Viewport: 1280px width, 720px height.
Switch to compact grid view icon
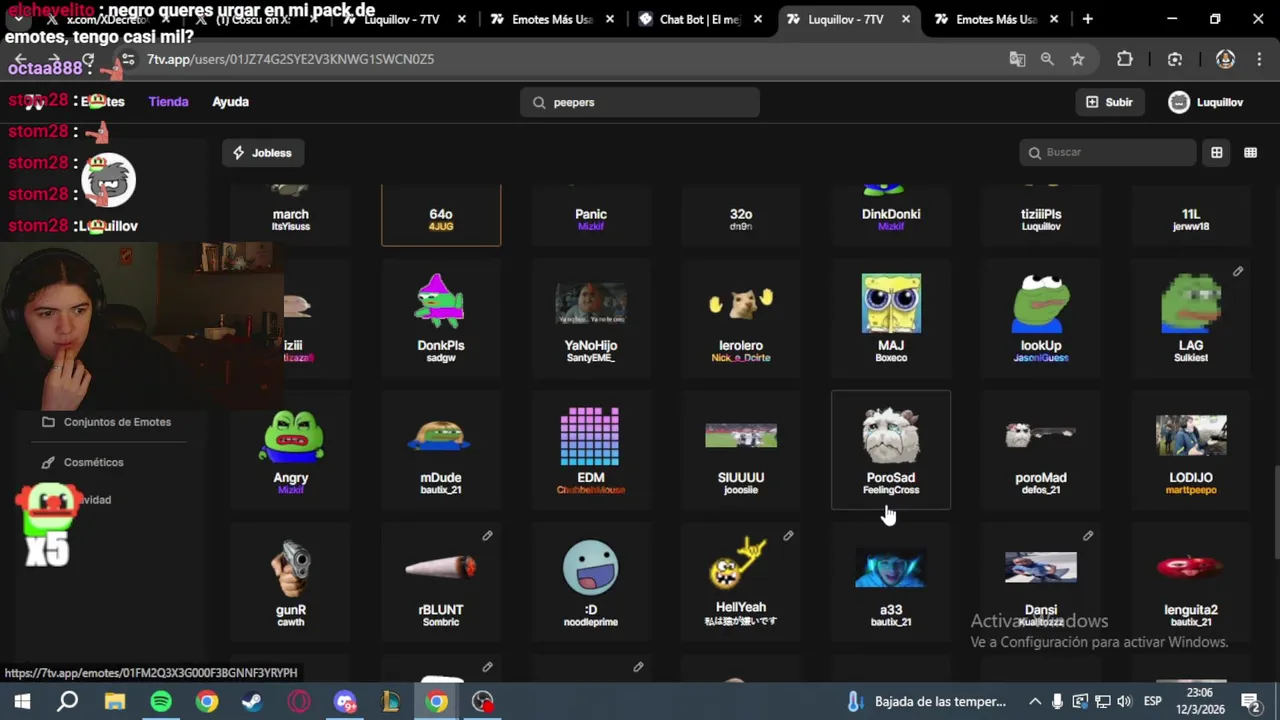(1250, 152)
